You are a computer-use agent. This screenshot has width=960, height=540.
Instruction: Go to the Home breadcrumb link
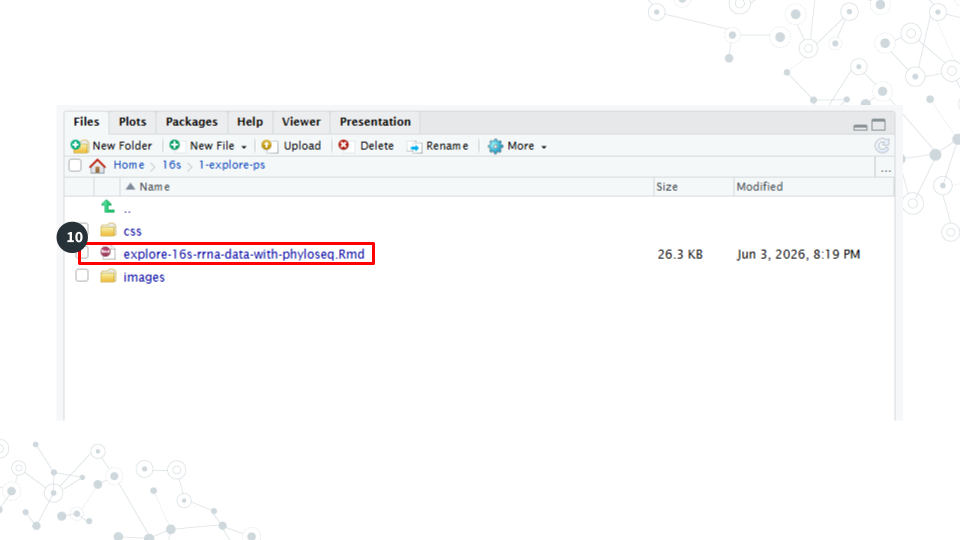[x=129, y=165]
